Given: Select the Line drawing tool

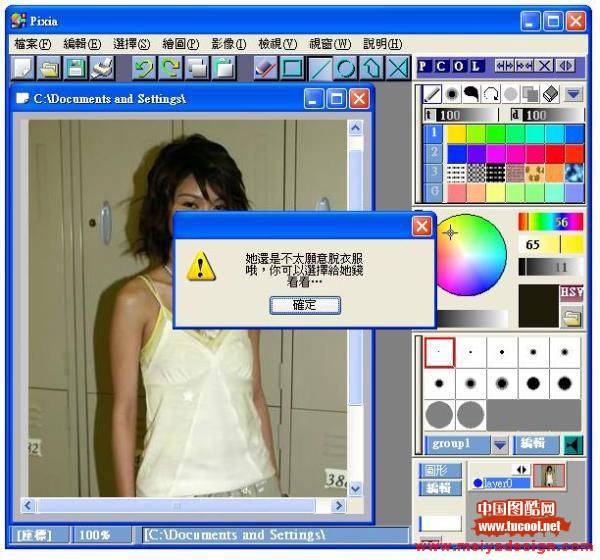Looking at the screenshot, I should tap(320, 68).
